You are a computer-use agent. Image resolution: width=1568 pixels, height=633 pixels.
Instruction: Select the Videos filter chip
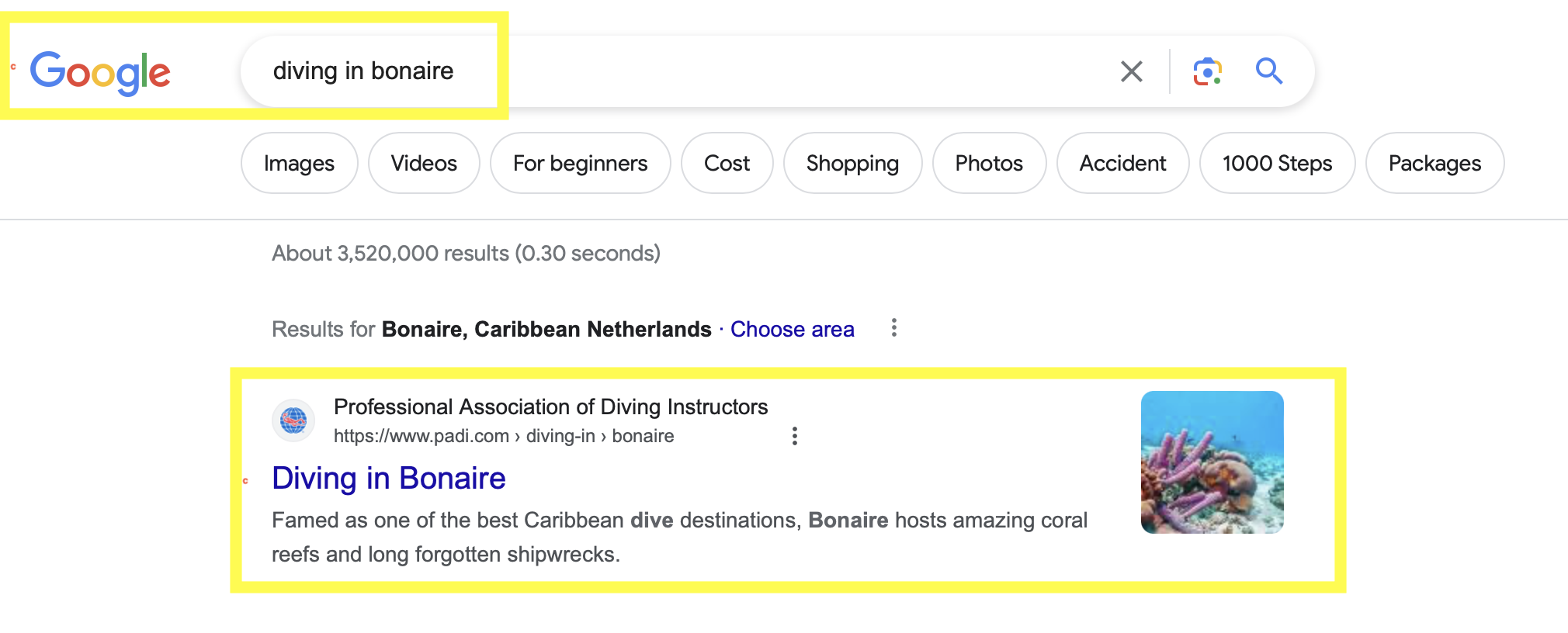click(x=424, y=164)
